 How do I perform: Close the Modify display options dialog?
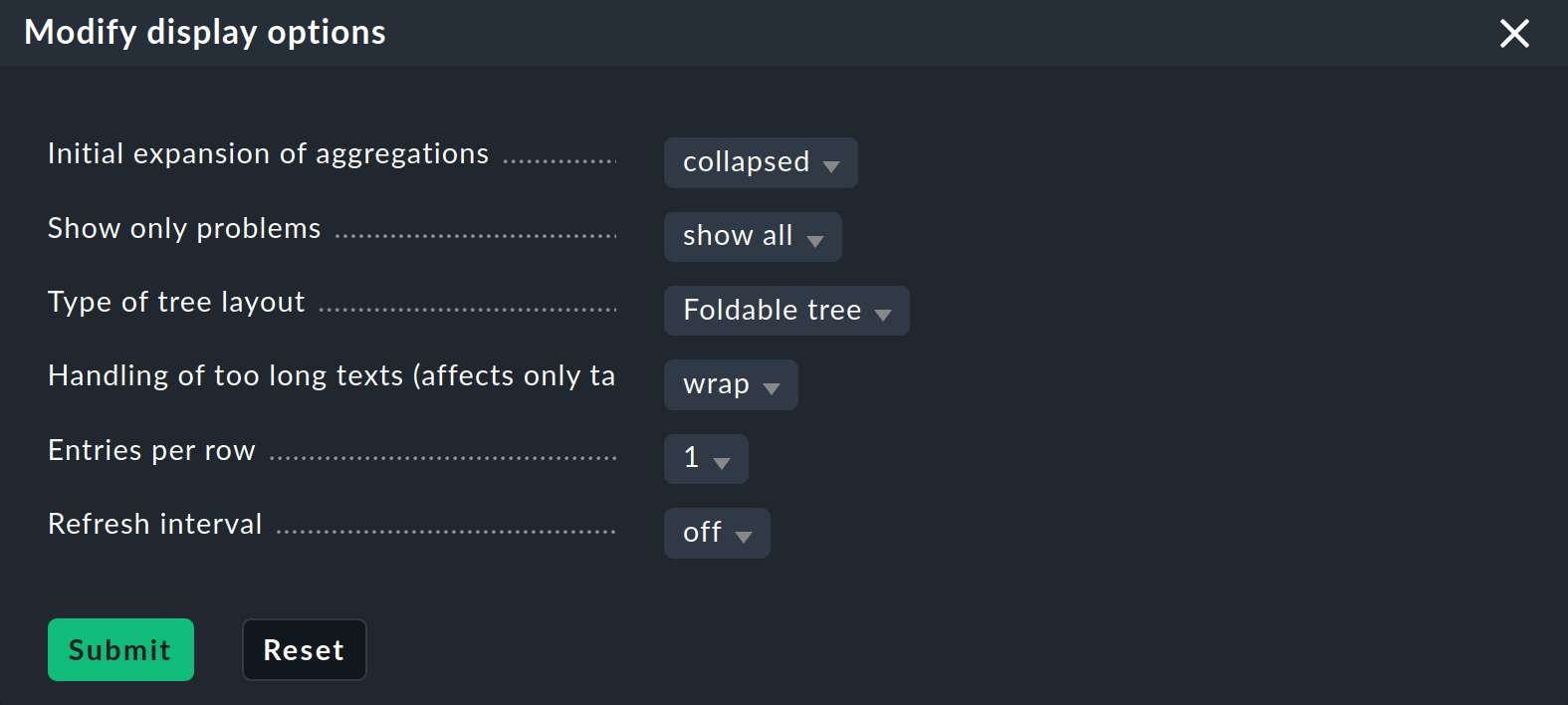click(1514, 33)
